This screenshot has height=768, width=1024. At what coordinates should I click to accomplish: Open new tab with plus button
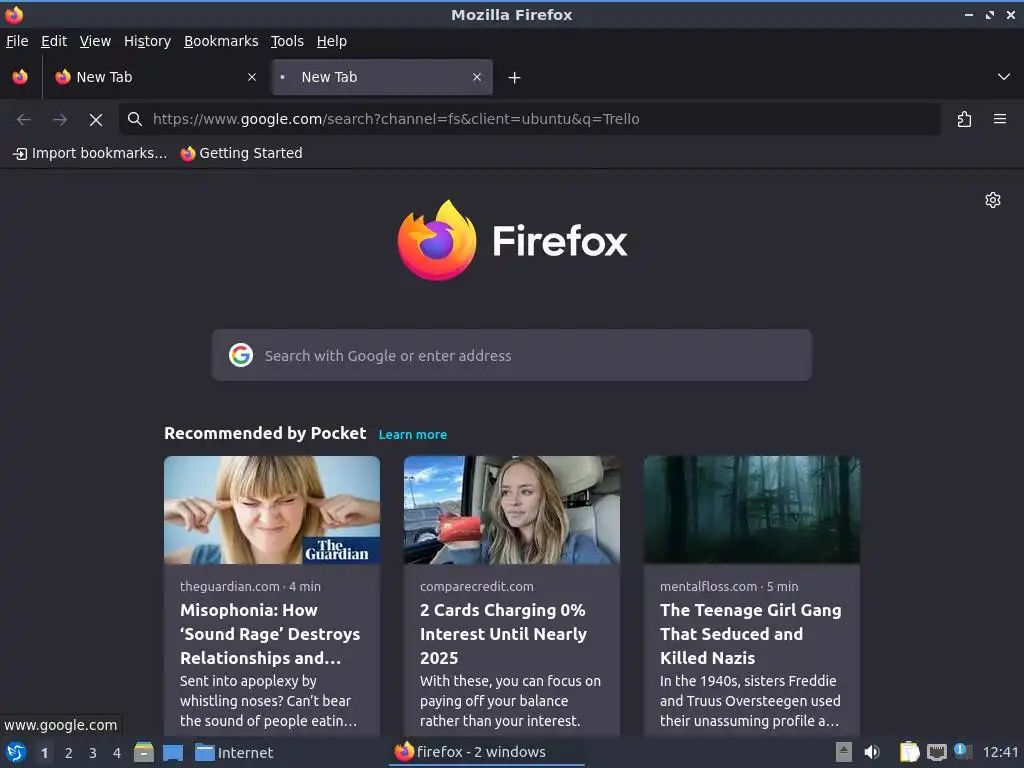(x=515, y=78)
